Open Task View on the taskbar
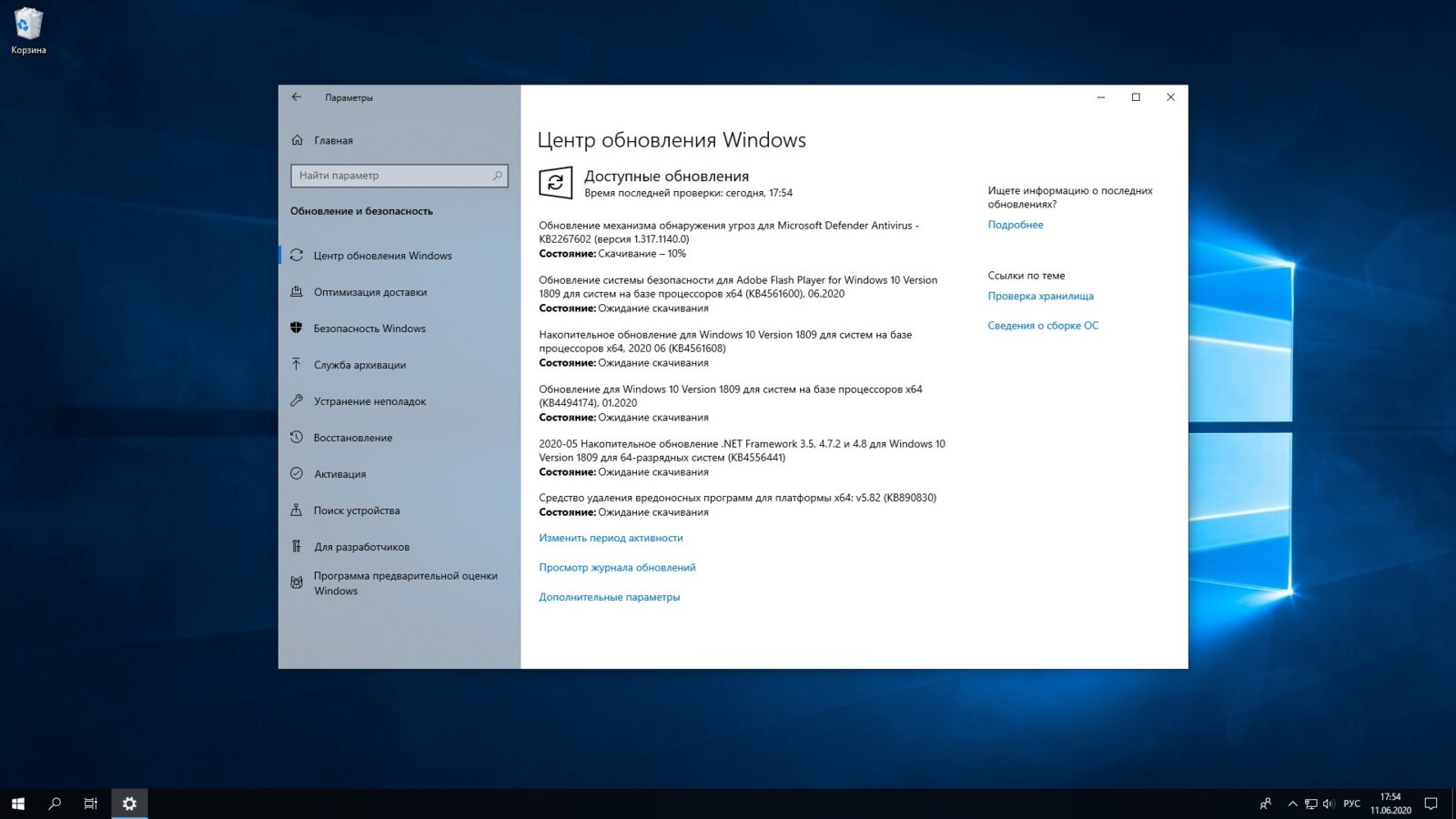The image size is (1456, 819). [x=91, y=804]
